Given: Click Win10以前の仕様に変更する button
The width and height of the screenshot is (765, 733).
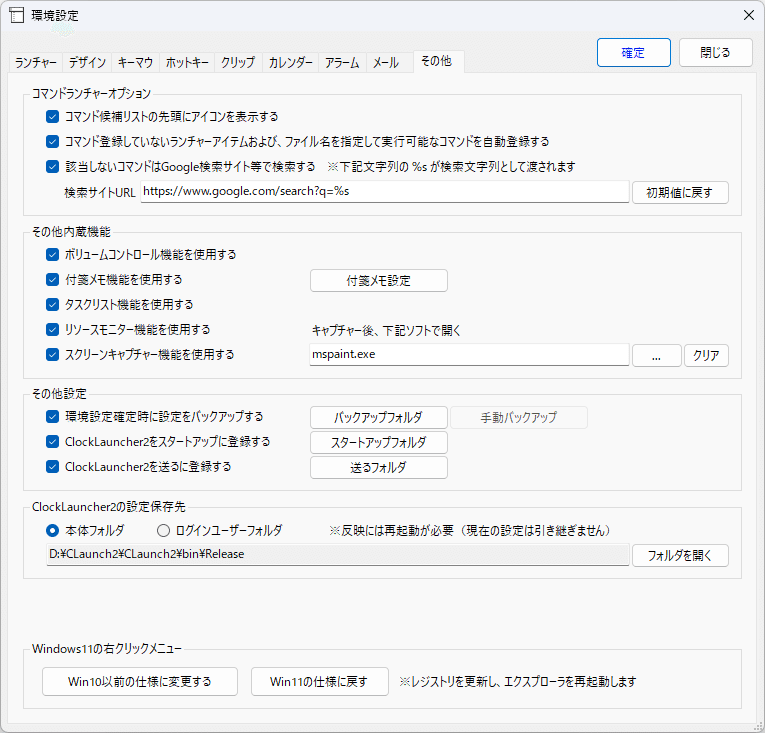Looking at the screenshot, I should [140, 681].
